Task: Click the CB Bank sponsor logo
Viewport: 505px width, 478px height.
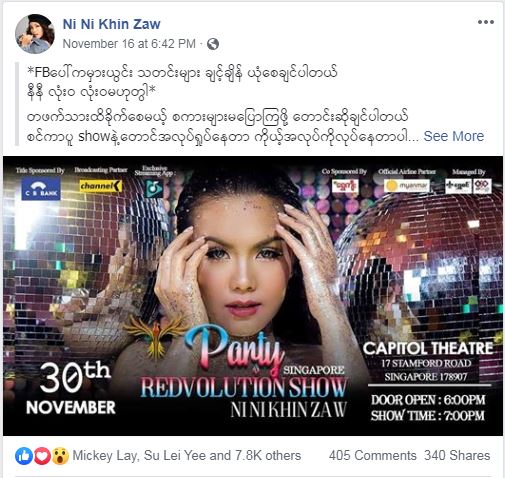Action: 41,188
